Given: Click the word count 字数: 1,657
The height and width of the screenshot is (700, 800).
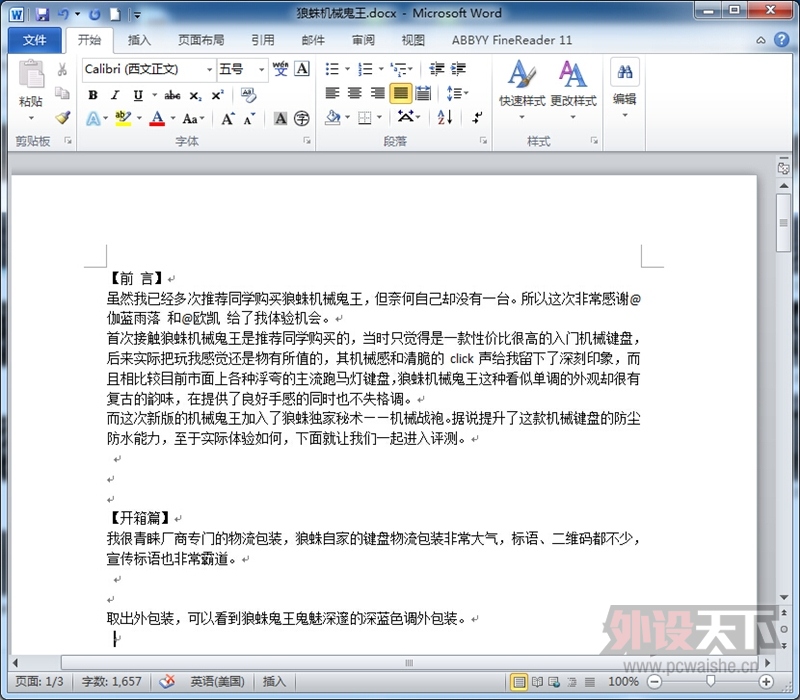Looking at the screenshot, I should point(111,682).
